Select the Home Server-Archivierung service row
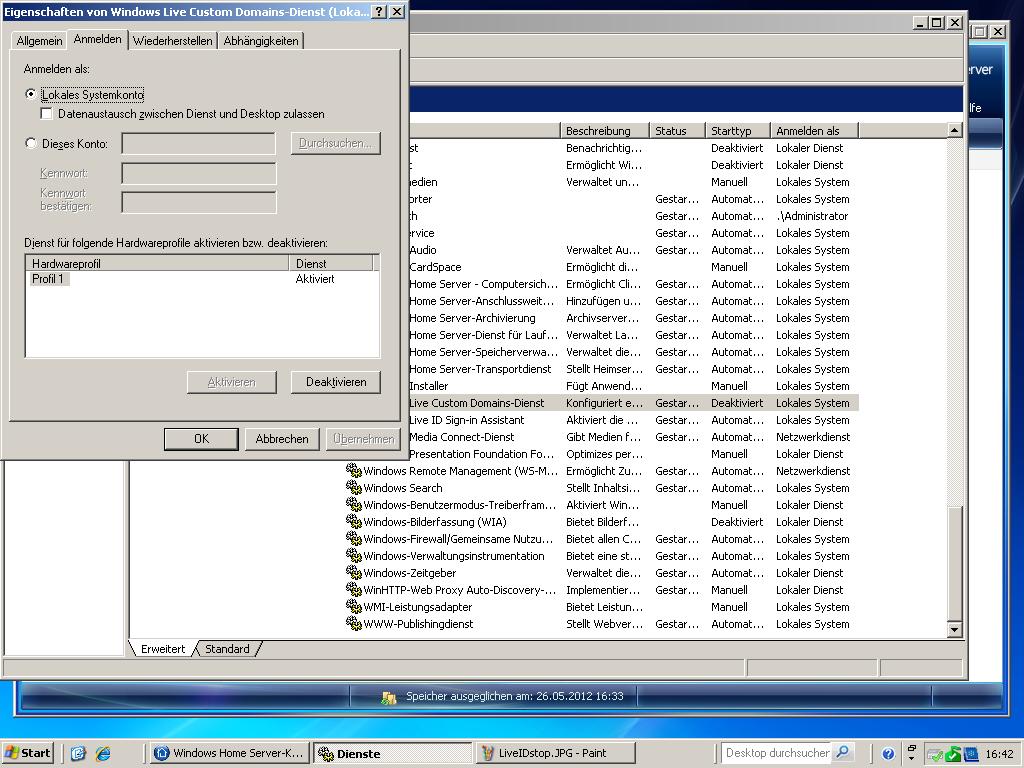This screenshot has width=1024, height=768. [633, 318]
